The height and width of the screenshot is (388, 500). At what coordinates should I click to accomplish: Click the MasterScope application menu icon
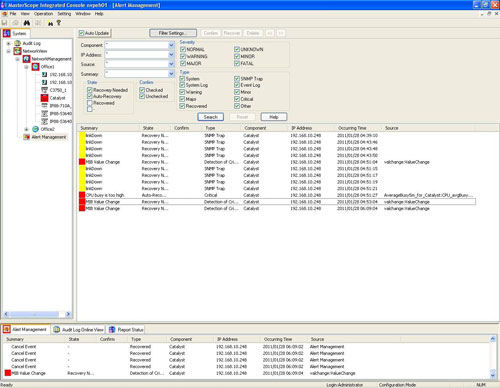pos(5,14)
